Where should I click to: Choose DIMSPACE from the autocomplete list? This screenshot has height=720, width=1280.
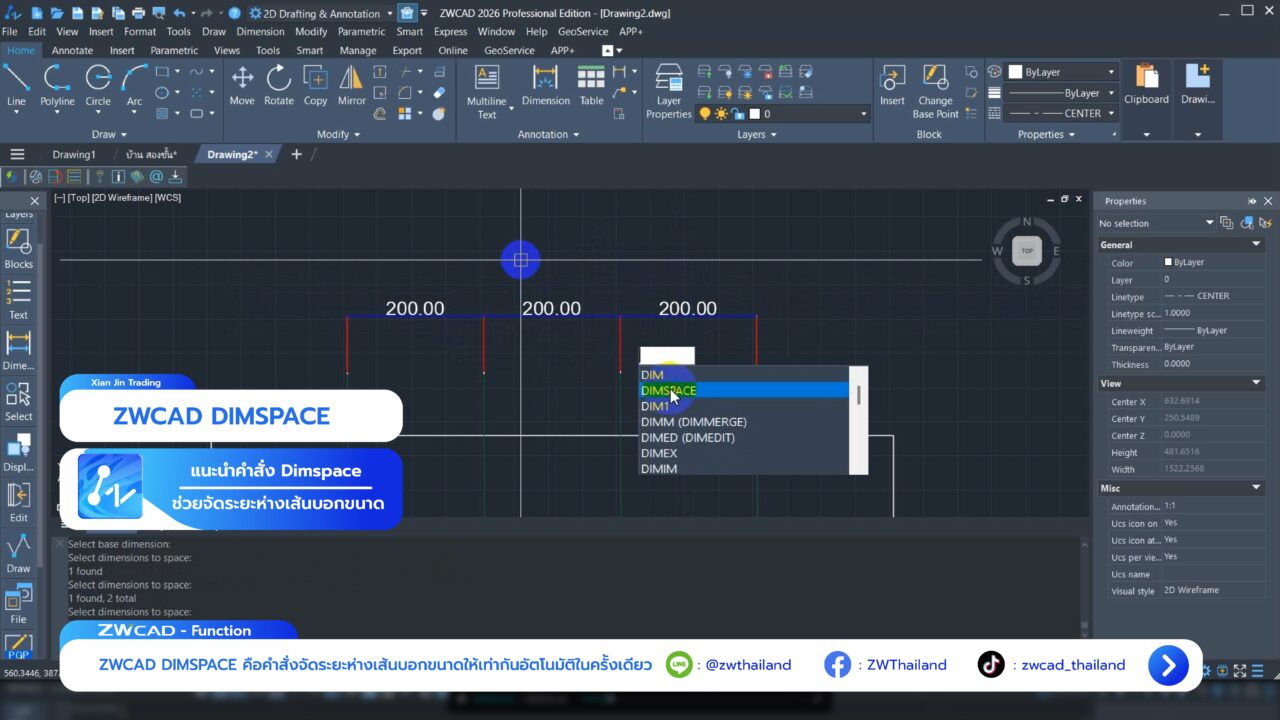pyautogui.click(x=669, y=391)
